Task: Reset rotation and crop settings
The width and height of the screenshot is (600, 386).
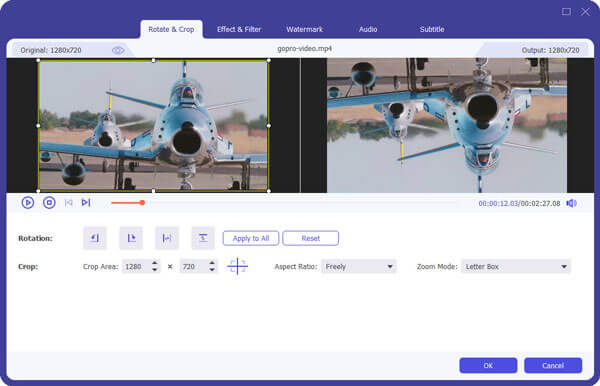Action: click(310, 238)
